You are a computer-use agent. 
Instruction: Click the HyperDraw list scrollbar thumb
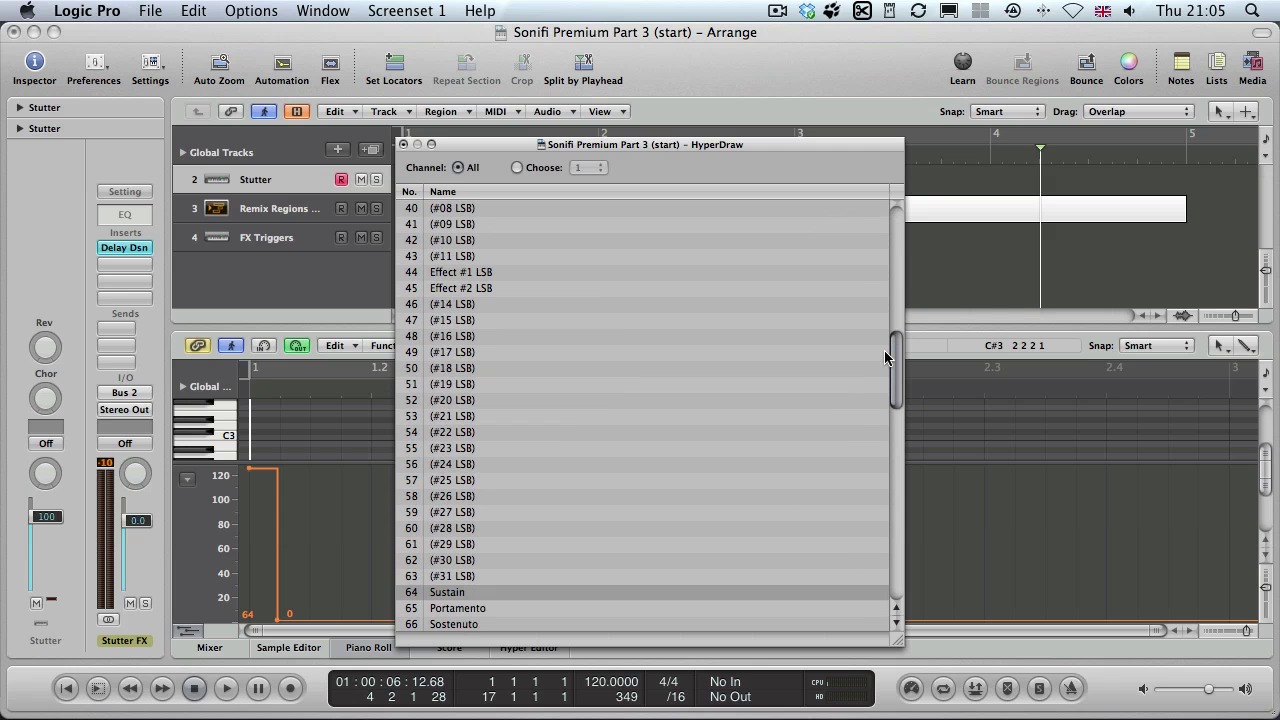[896, 371]
